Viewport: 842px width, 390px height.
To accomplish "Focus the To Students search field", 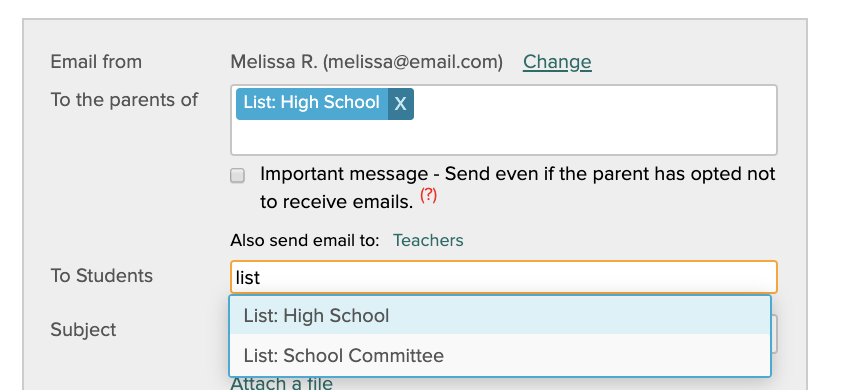I will coord(504,277).
